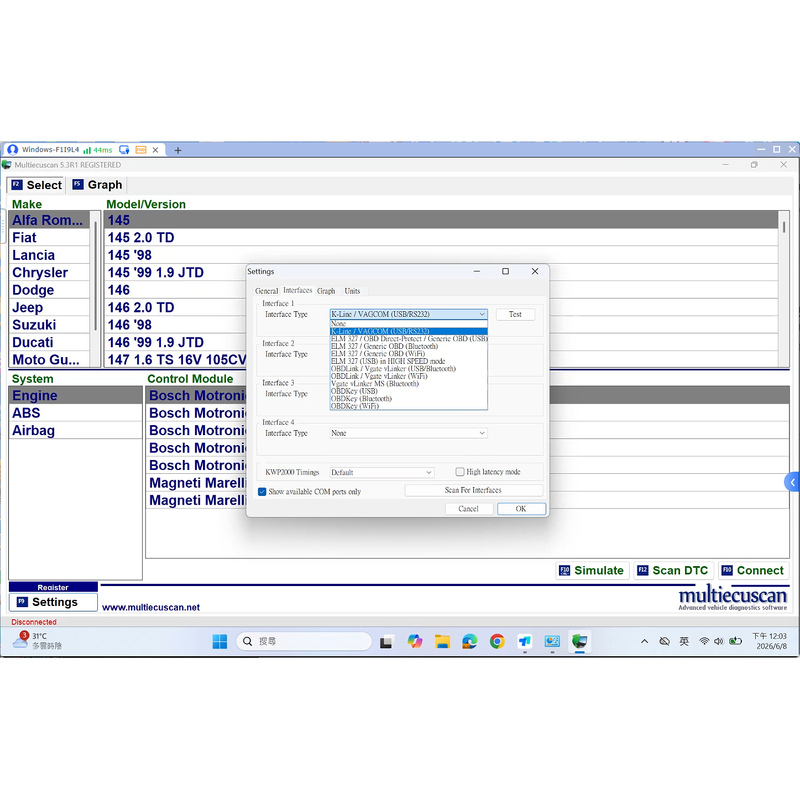Click the Connect button

[x=754, y=570]
